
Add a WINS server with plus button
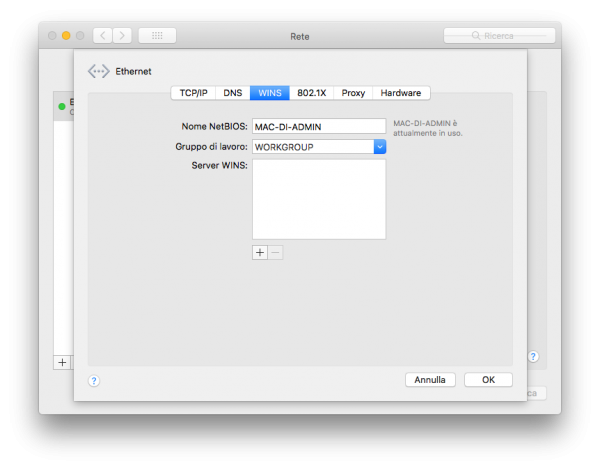(x=260, y=253)
